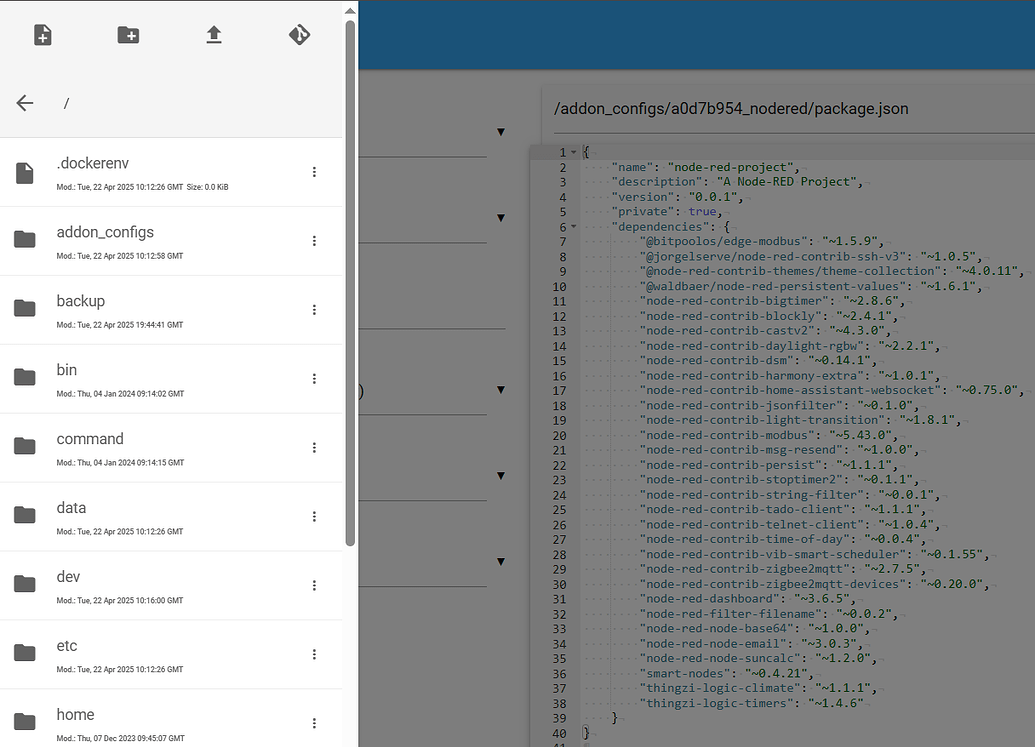The width and height of the screenshot is (1035, 747).
Task: Click the .dockerenv file icon
Action: pos(24,173)
